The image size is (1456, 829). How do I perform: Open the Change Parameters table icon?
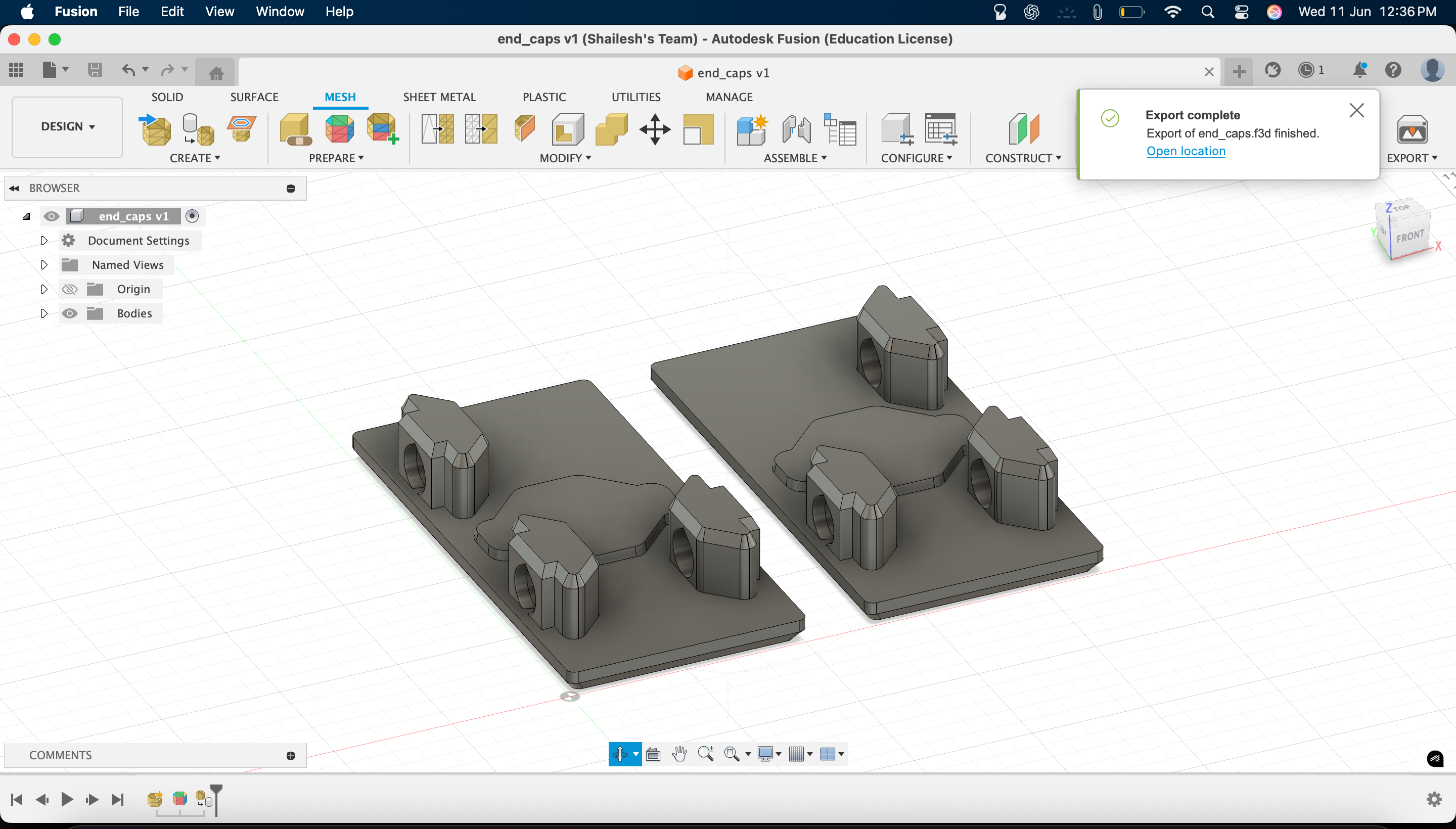941,129
